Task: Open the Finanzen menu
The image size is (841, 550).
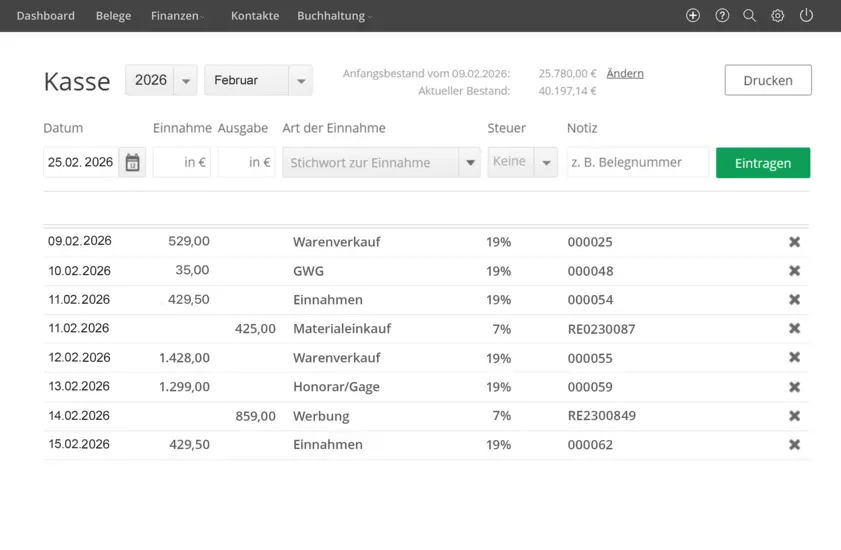Action: [x=177, y=16]
